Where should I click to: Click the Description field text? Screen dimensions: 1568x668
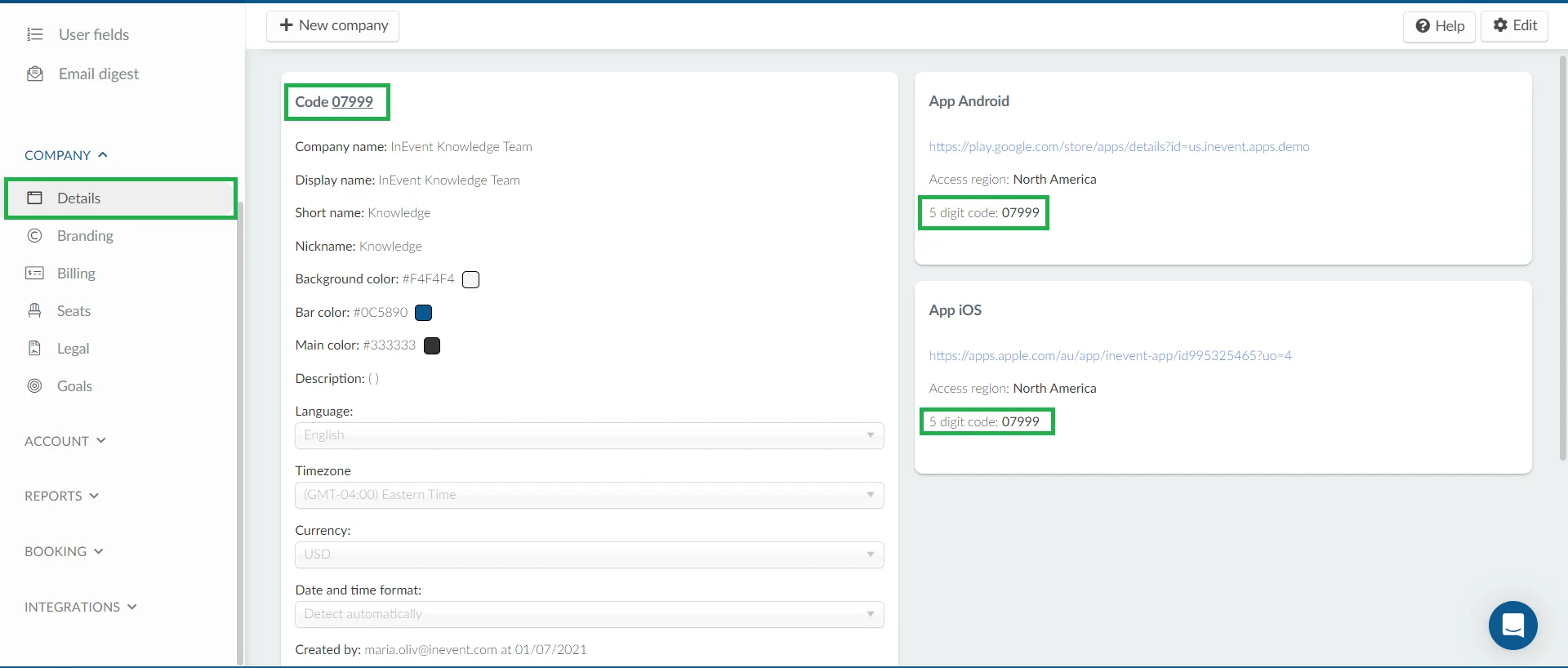[336, 379]
